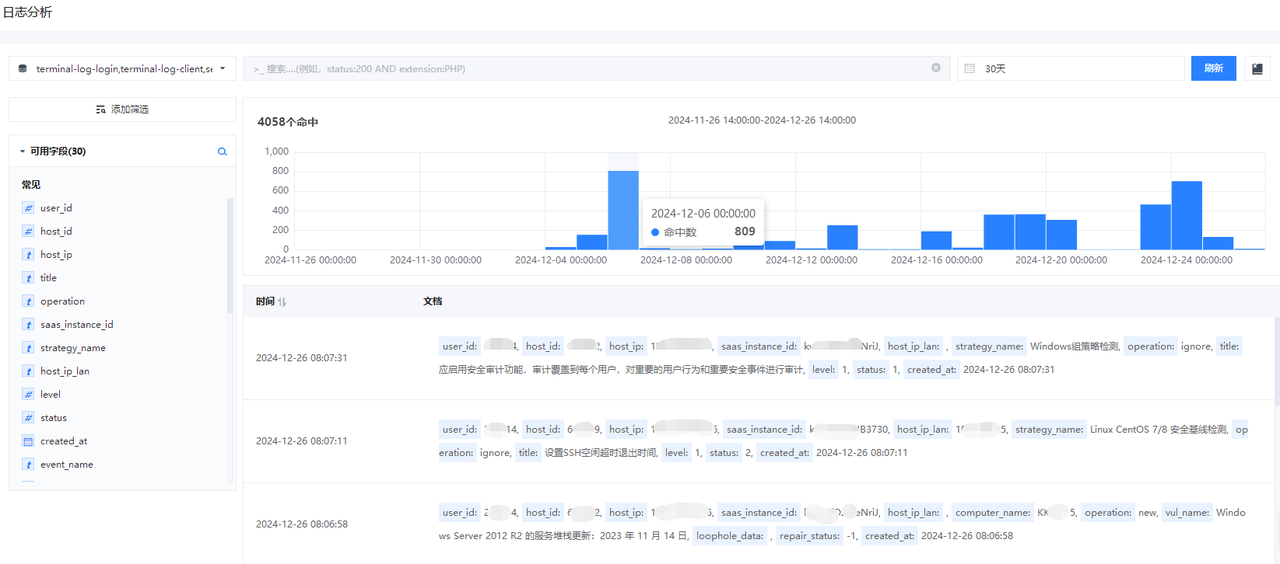Select the event_name field in list
The width and height of the screenshot is (1280, 564).
(66, 465)
